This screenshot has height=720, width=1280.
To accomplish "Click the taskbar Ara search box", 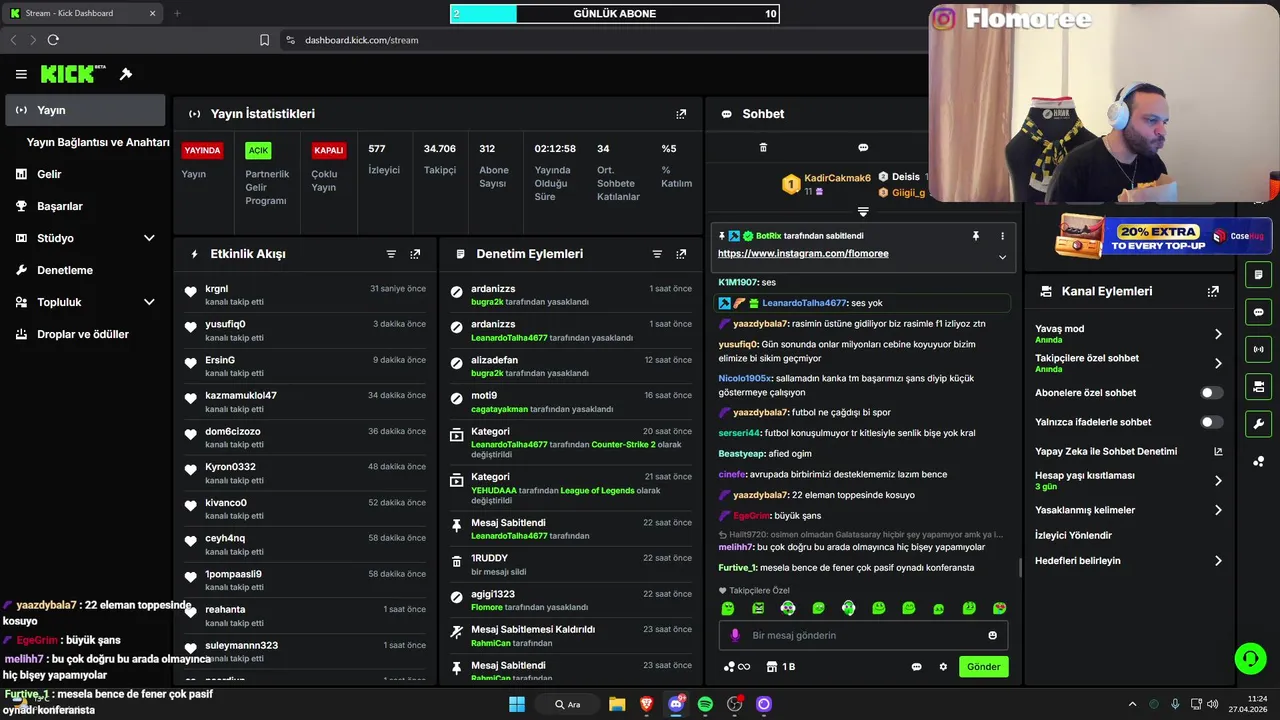I will (x=569, y=704).
